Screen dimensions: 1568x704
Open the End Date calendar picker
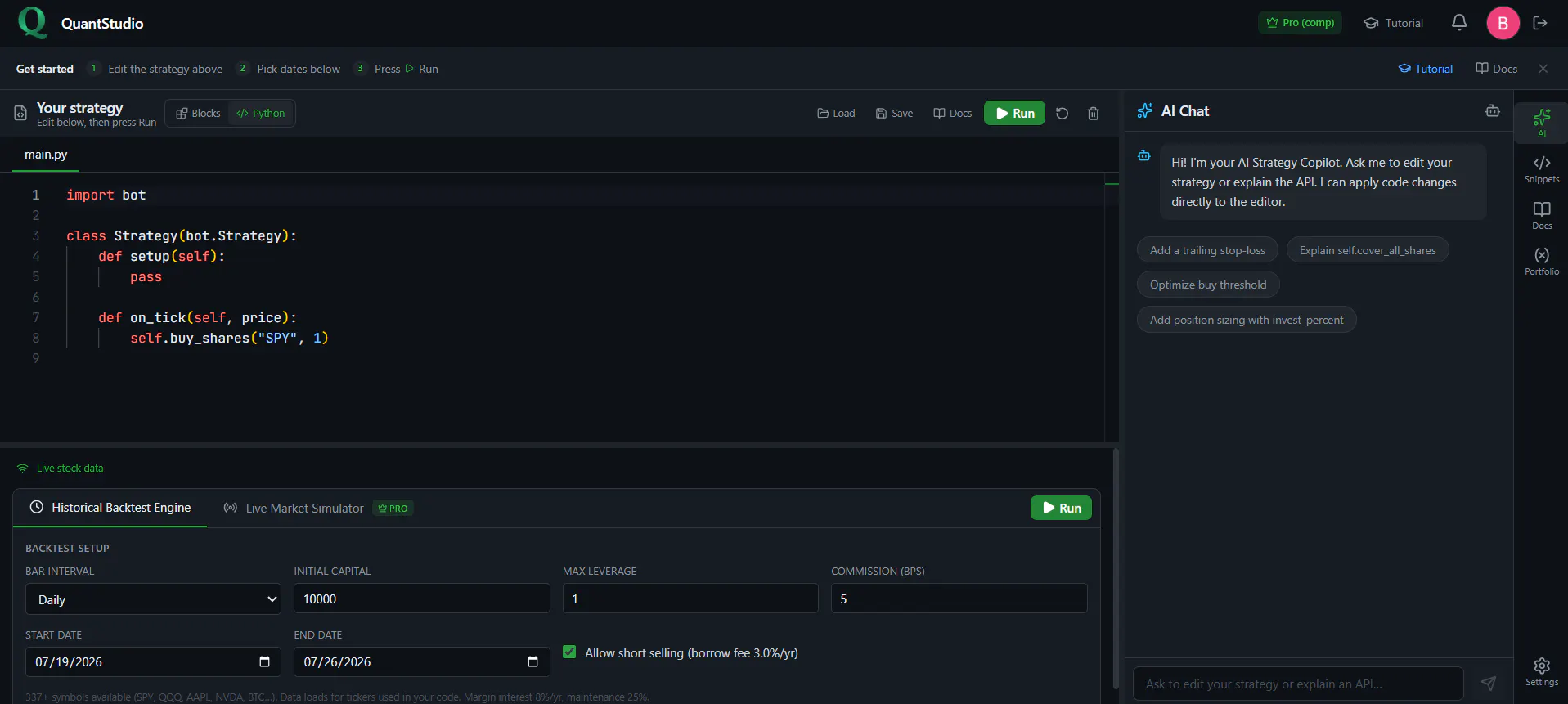pos(532,661)
